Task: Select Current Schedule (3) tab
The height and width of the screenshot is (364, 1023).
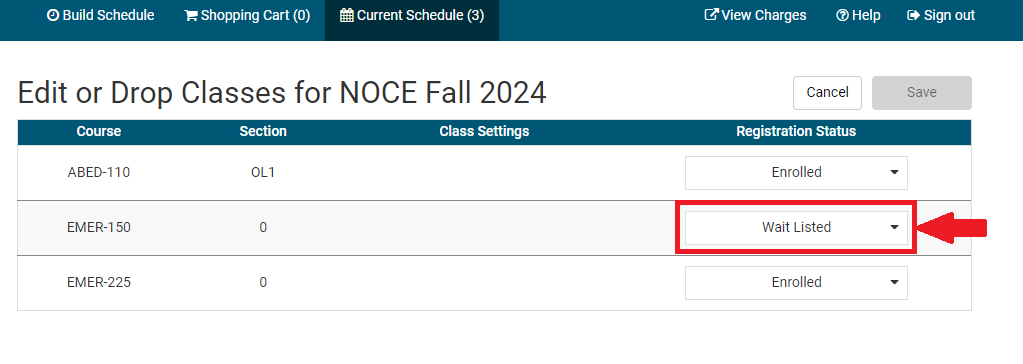Action: pyautogui.click(x=412, y=15)
